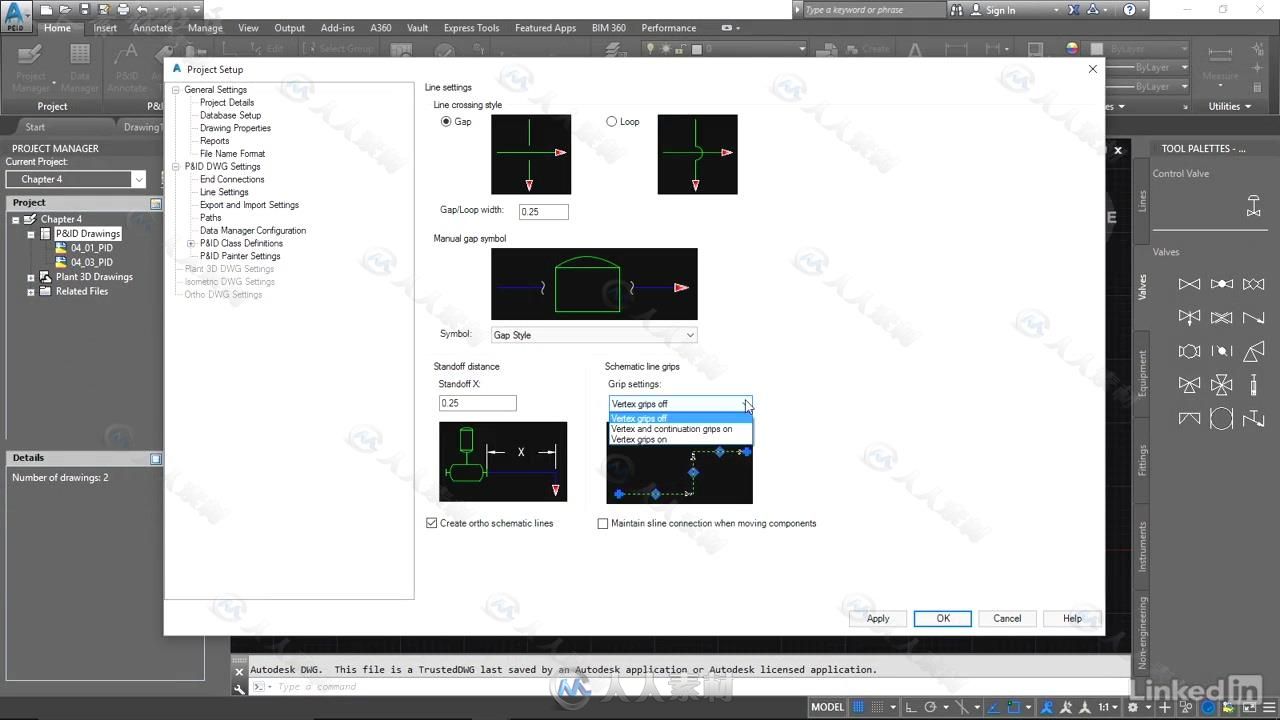Viewport: 1280px width, 720px height.
Task: Select Line Settings in settings tree
Action: coord(224,192)
